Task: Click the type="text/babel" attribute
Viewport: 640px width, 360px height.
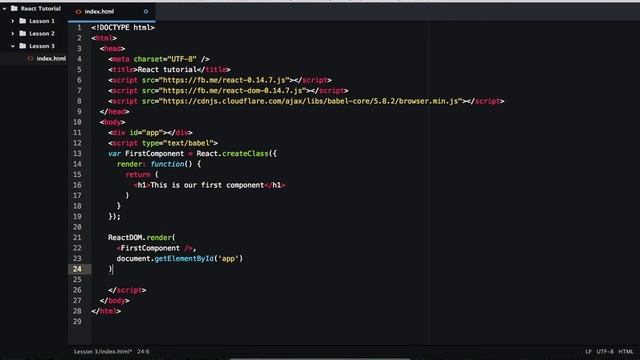Action: coord(178,143)
